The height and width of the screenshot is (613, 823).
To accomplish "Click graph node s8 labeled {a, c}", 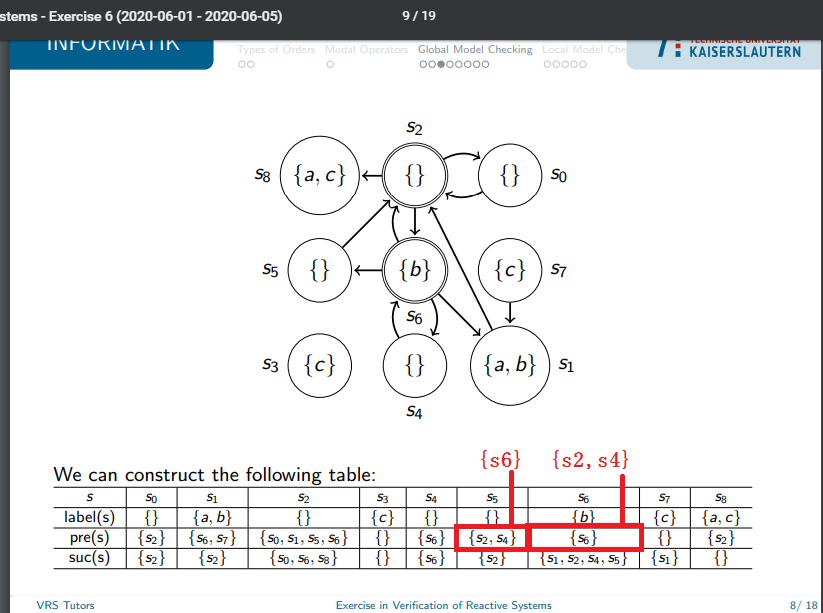I will pyautogui.click(x=320, y=175).
